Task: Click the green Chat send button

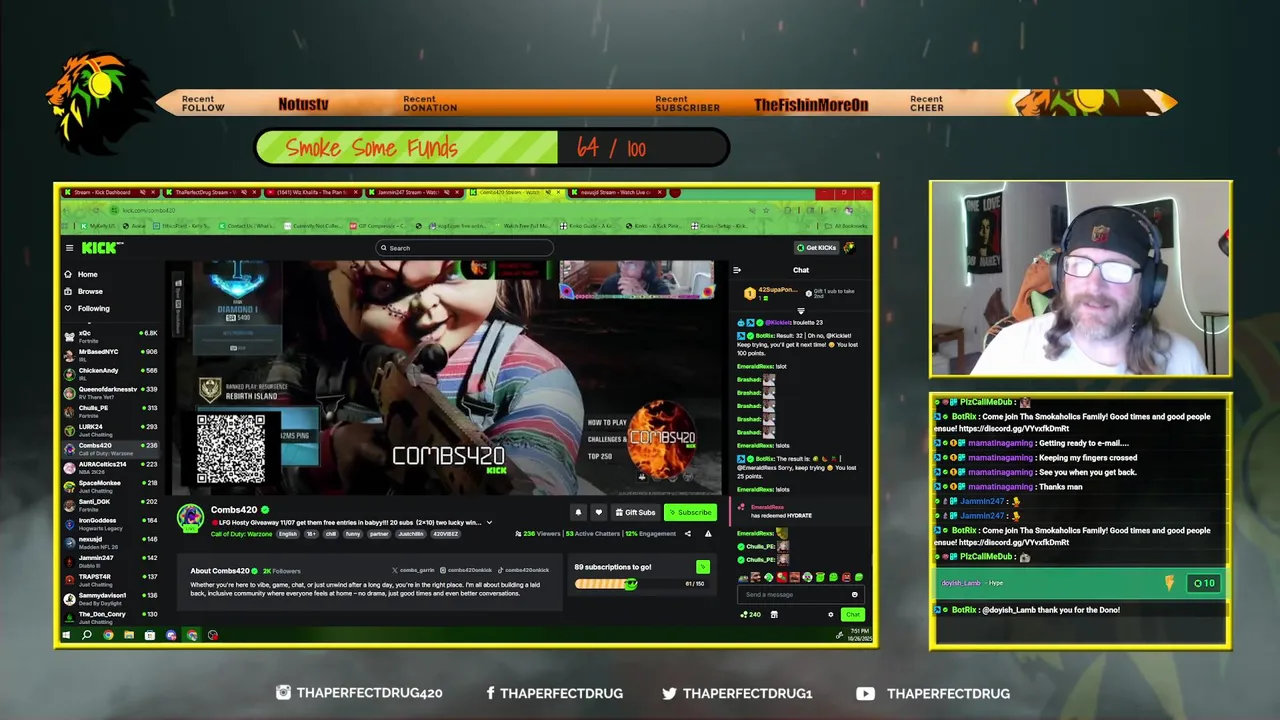Action: tap(852, 614)
